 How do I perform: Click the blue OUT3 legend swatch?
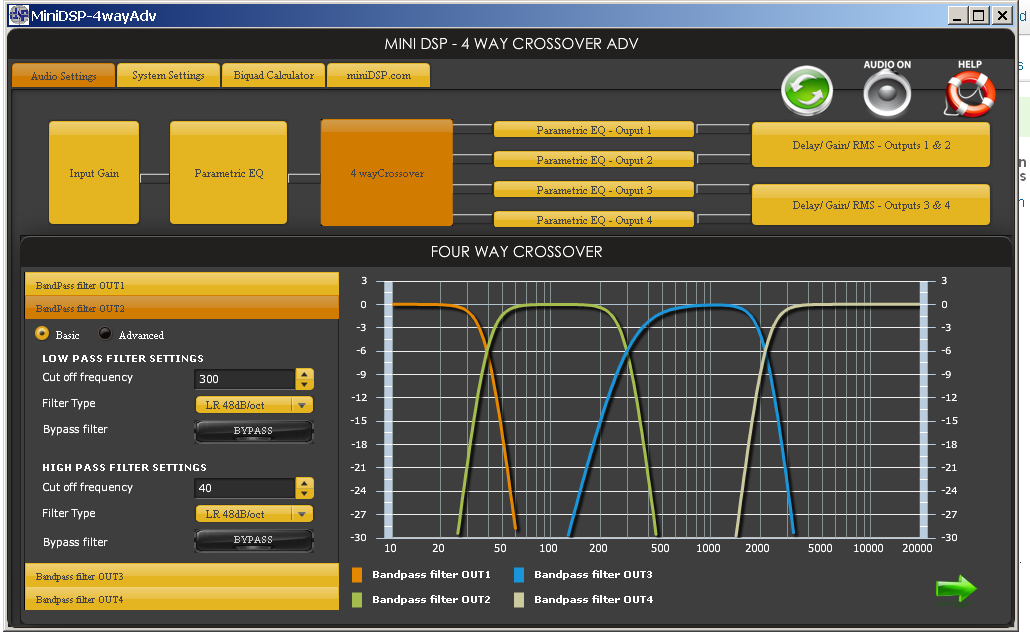pyautogui.click(x=519, y=575)
